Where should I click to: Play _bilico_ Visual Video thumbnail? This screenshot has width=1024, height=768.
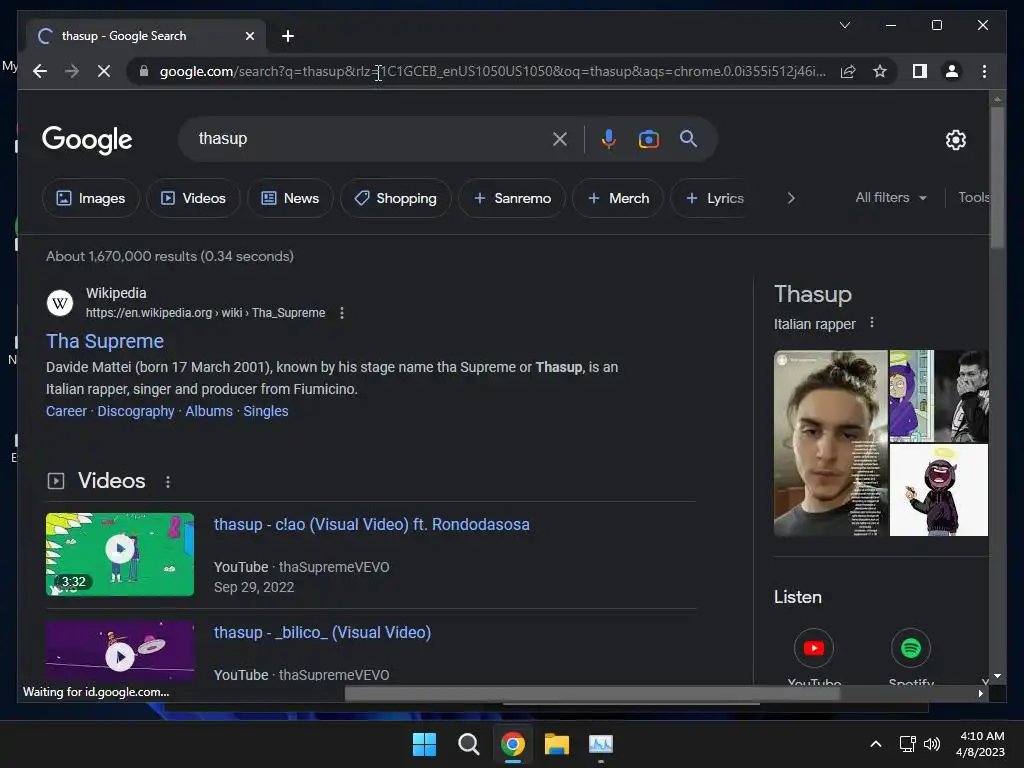tap(120, 651)
